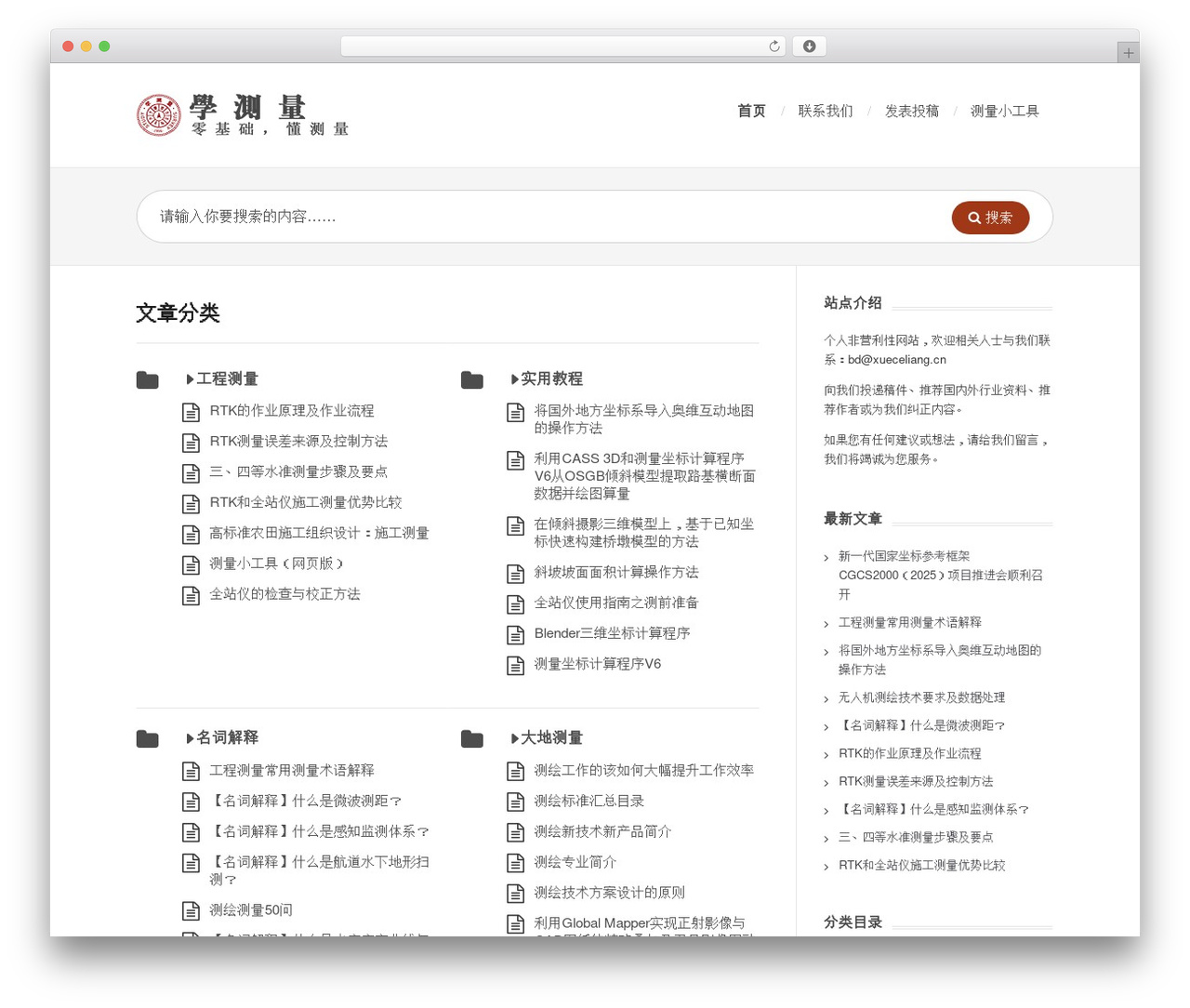Open a new browser tab with plus

pos(1128,53)
